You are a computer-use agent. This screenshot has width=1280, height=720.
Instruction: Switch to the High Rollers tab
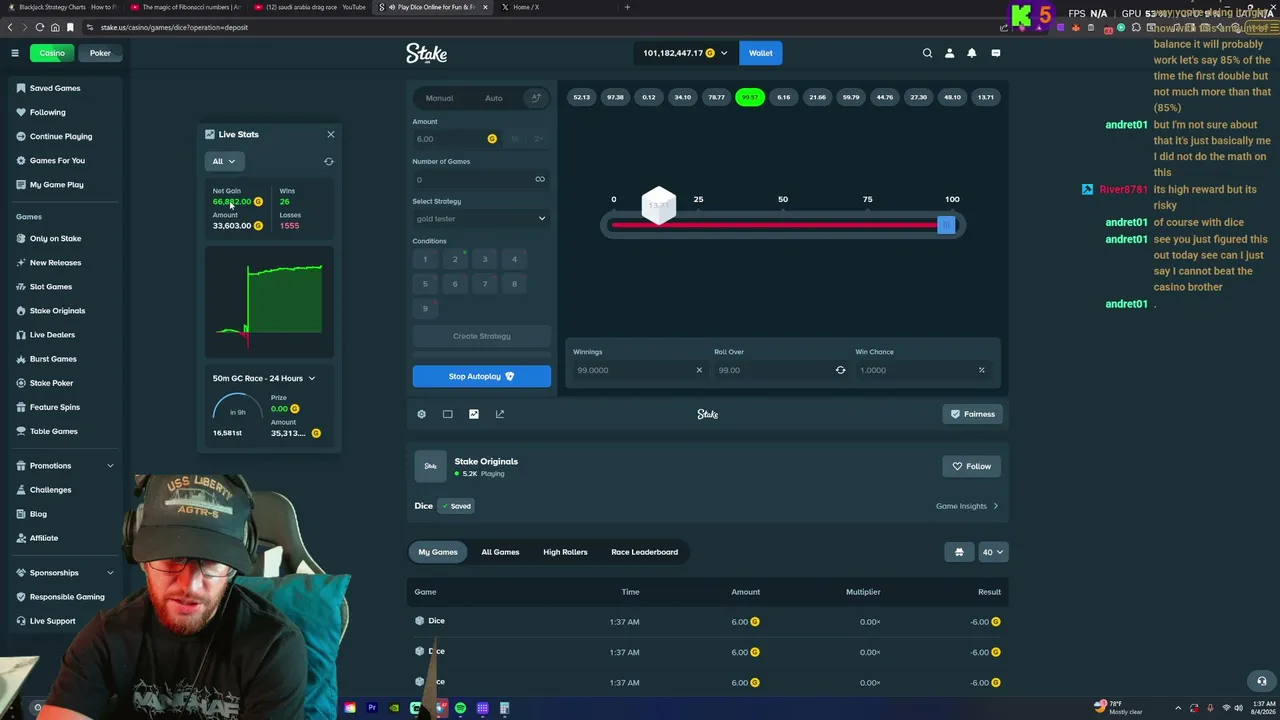[565, 552]
